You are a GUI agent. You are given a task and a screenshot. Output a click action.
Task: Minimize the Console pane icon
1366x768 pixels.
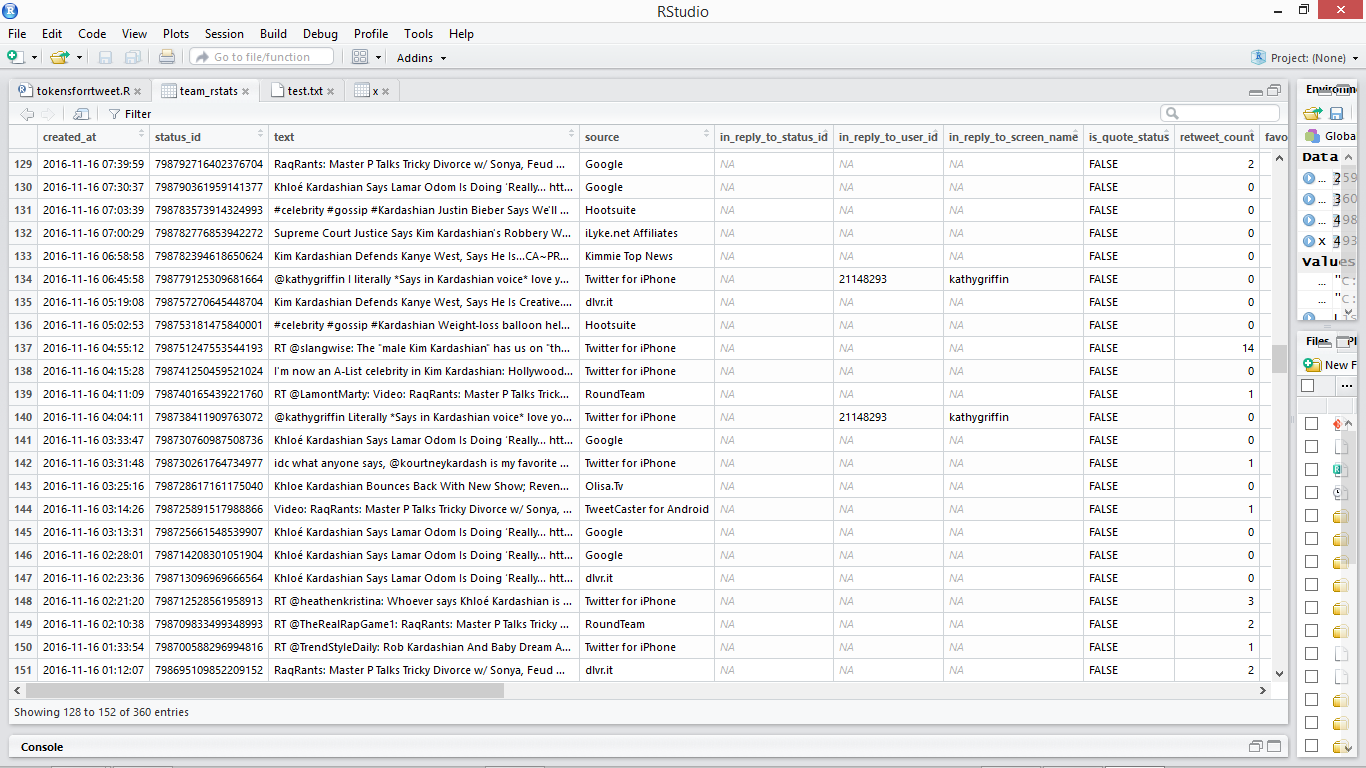1256,746
